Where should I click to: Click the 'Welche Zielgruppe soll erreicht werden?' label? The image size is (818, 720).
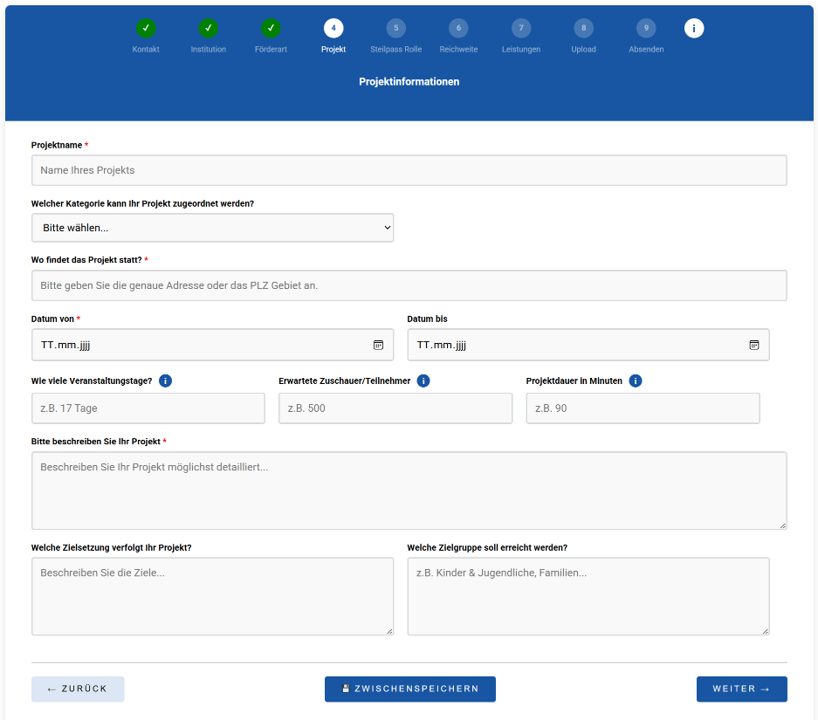coord(487,548)
